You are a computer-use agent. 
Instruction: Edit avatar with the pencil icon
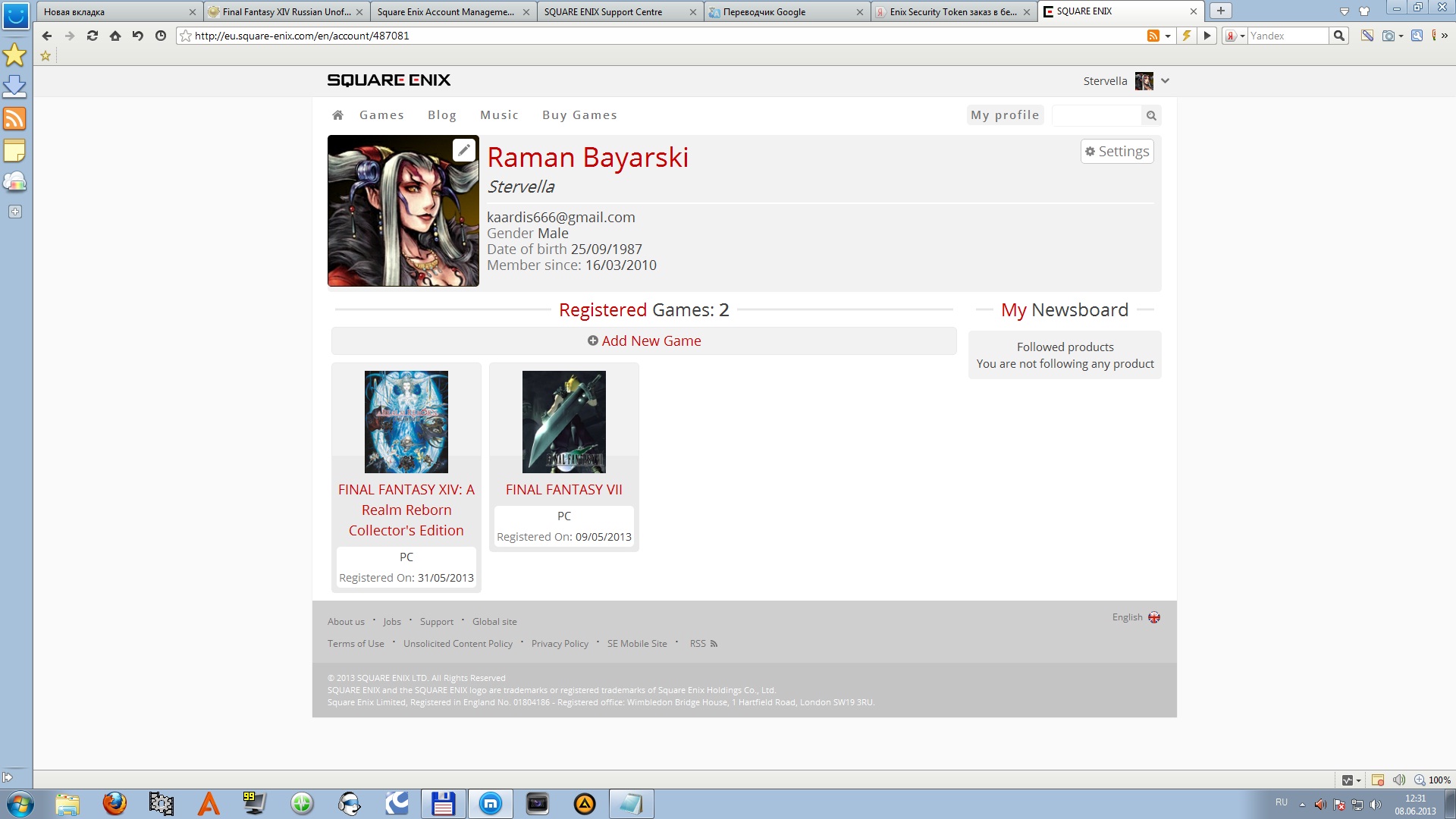(463, 150)
